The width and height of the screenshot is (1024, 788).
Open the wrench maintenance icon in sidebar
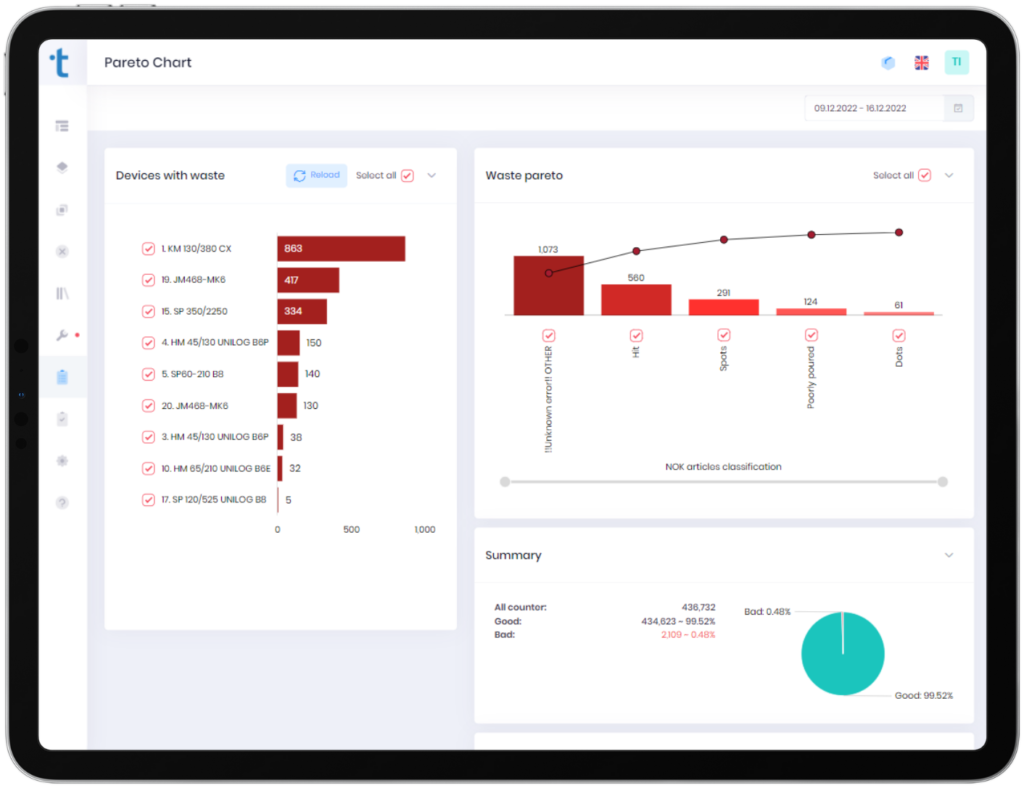coord(62,335)
